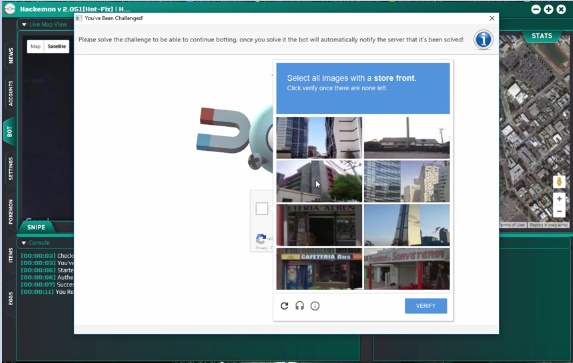Select the tile under the mouse cursor

(x=319, y=181)
